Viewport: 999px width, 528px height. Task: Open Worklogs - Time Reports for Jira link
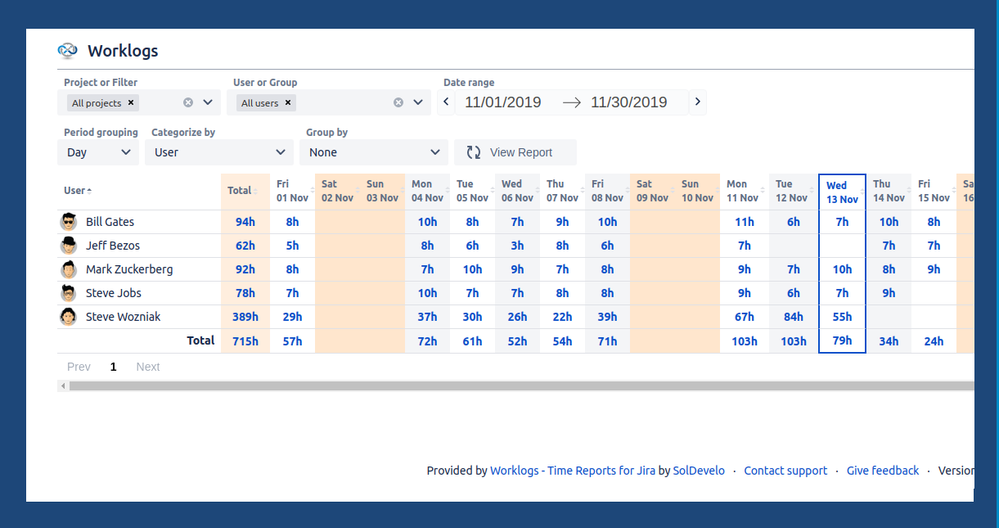(572, 471)
